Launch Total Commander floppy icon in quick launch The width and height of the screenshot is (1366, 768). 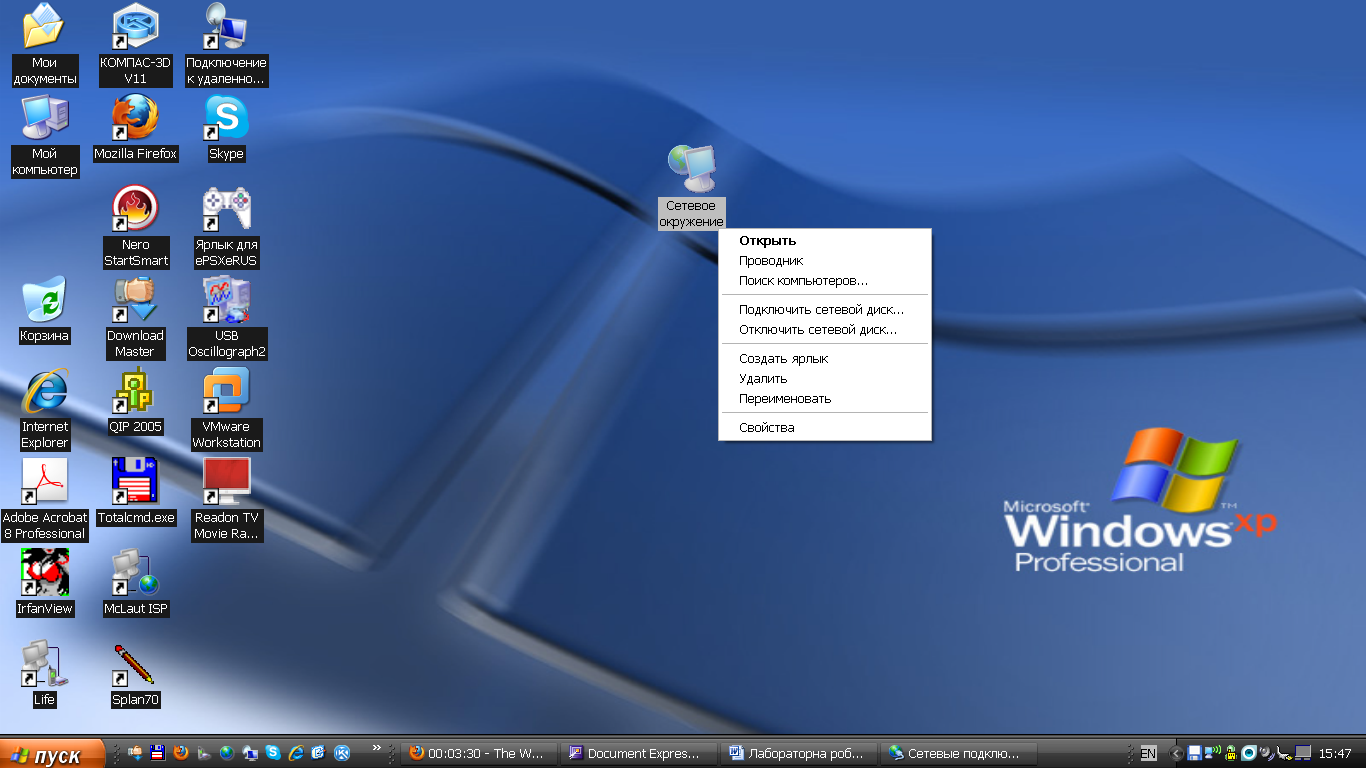pos(157,753)
